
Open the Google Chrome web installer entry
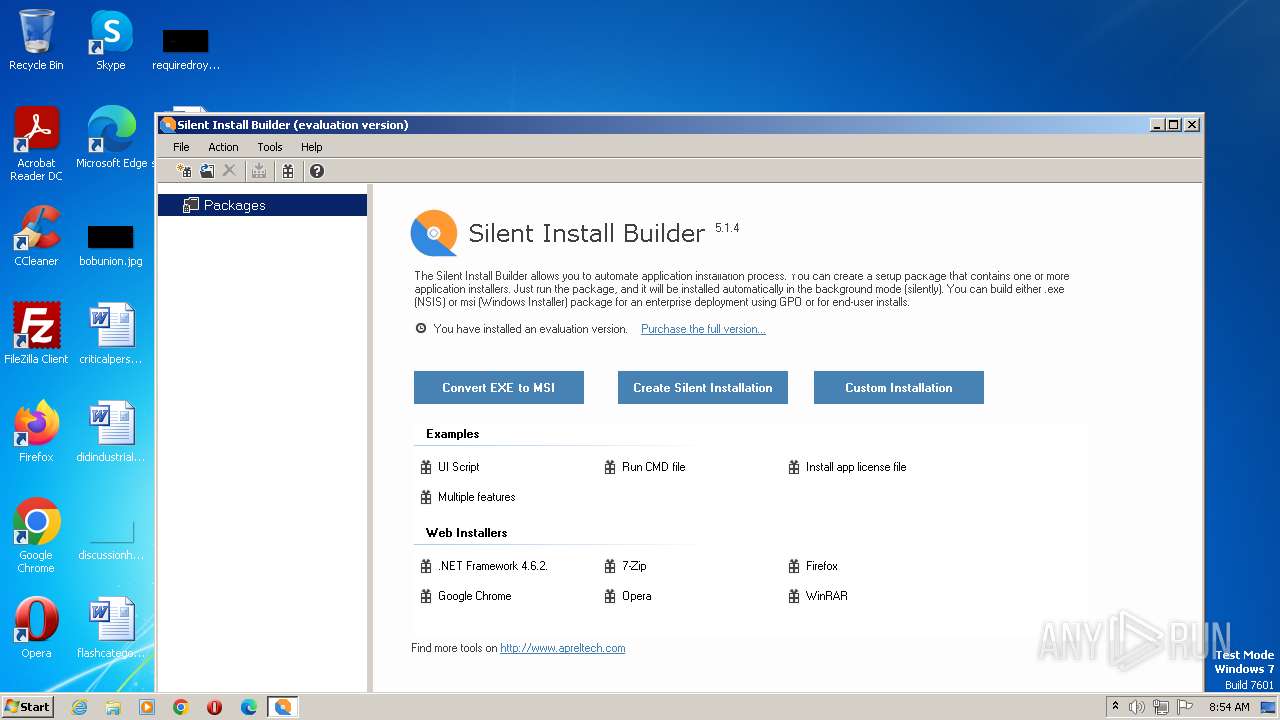[475, 596]
